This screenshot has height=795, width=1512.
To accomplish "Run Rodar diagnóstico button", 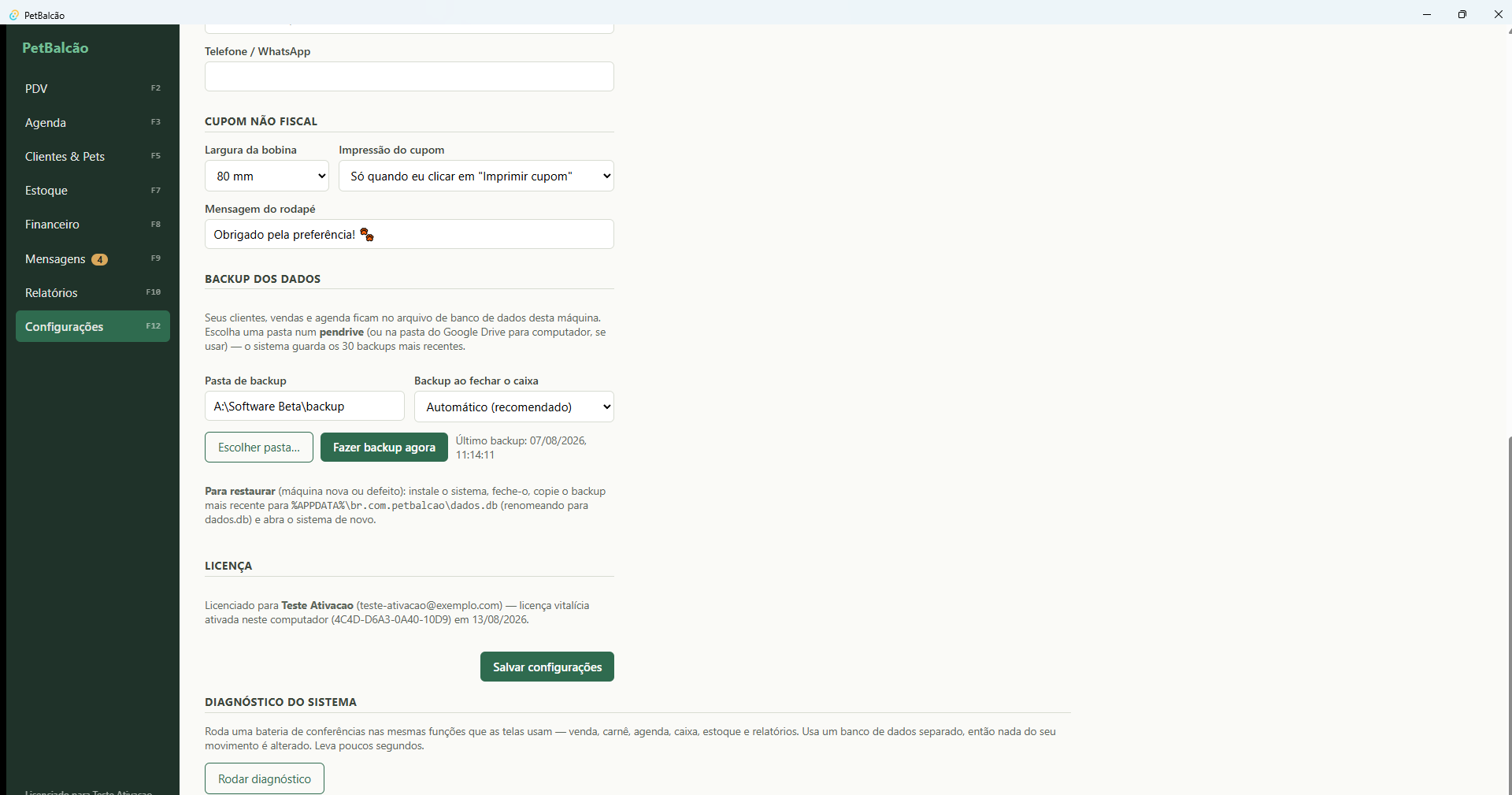I will (265, 778).
